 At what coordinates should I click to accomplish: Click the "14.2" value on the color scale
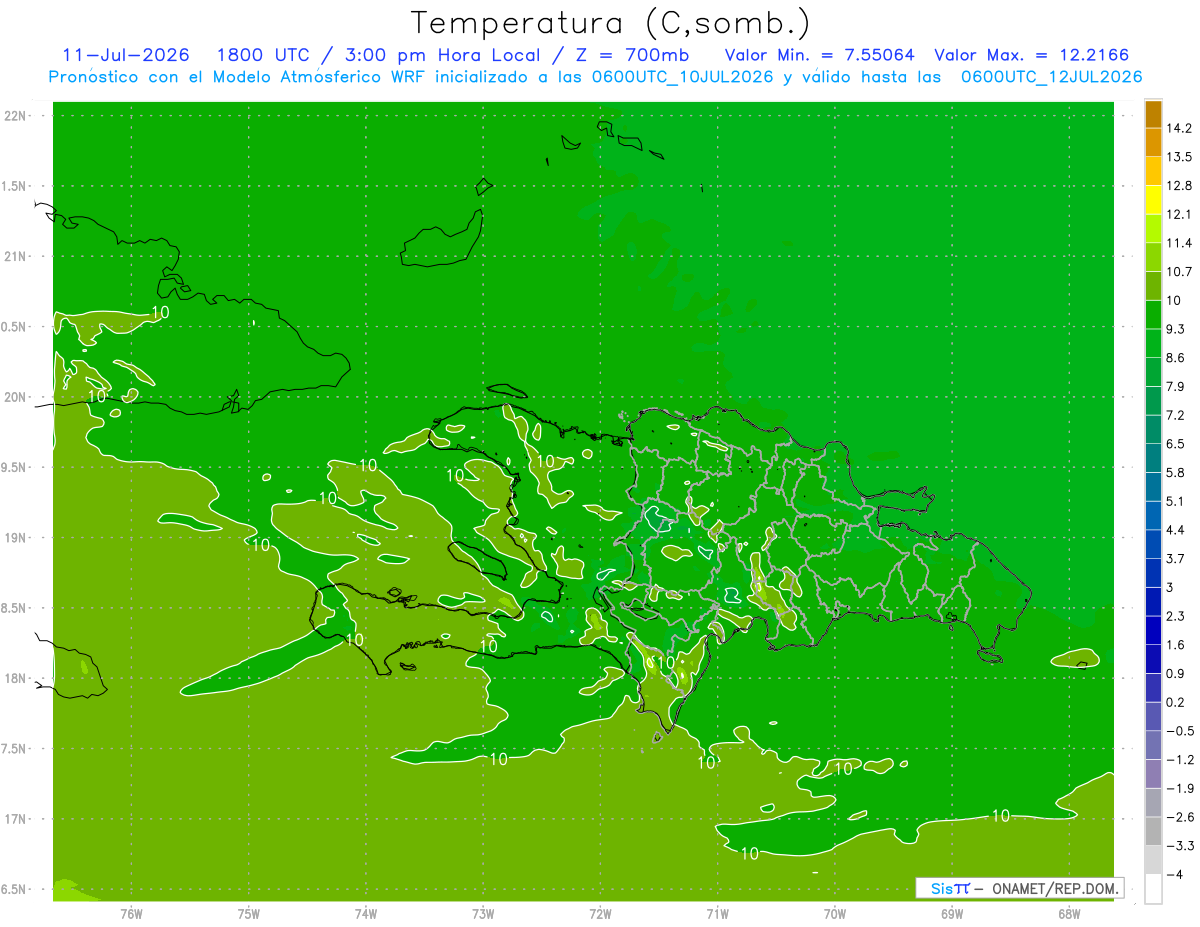click(x=1178, y=128)
